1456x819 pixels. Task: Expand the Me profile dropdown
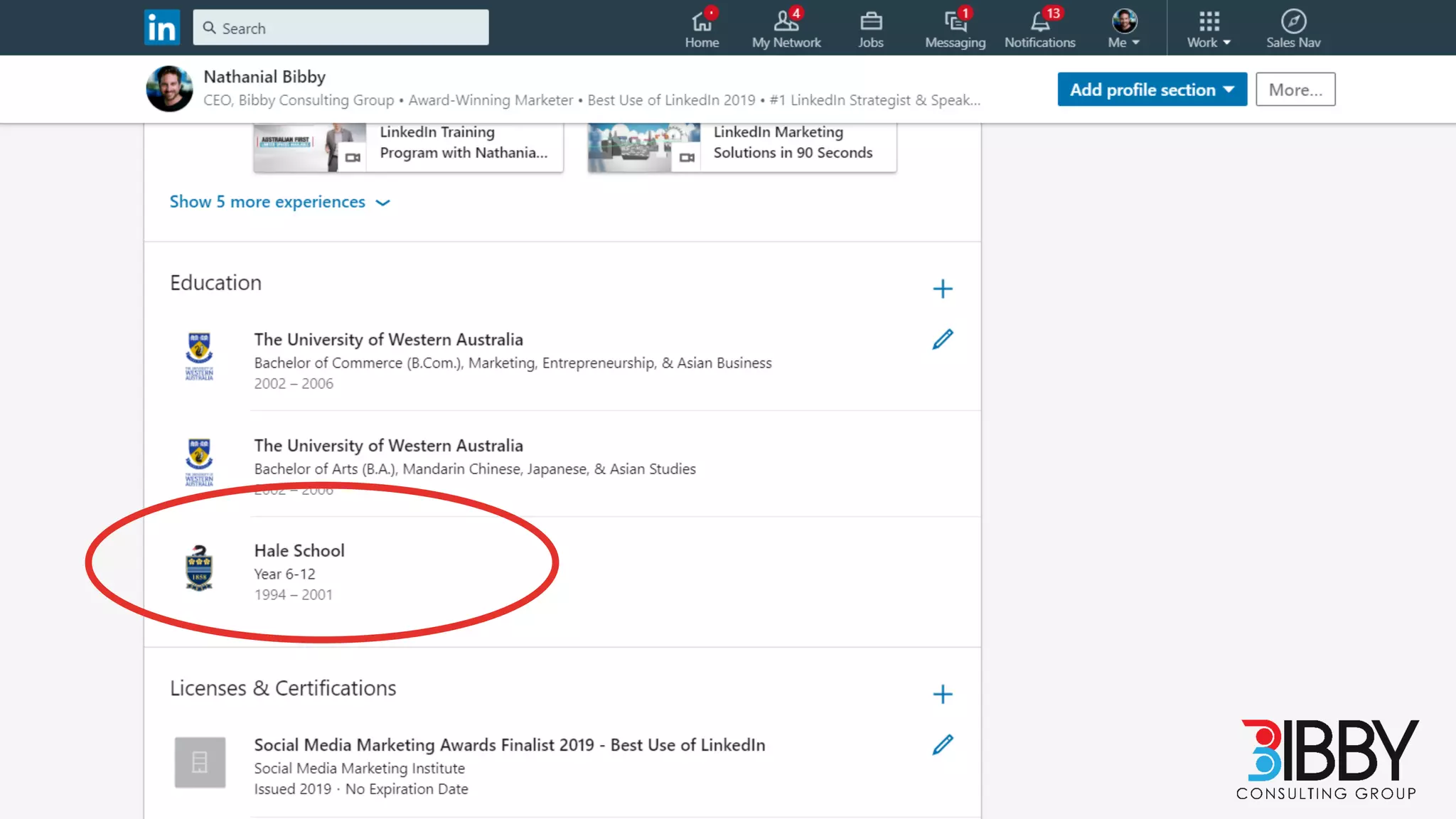click(x=1124, y=28)
